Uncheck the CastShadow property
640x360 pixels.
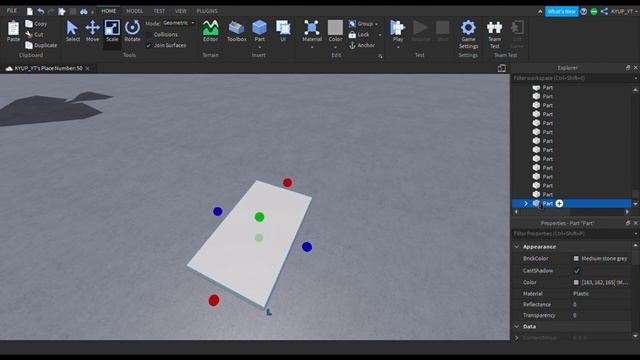coord(576,271)
